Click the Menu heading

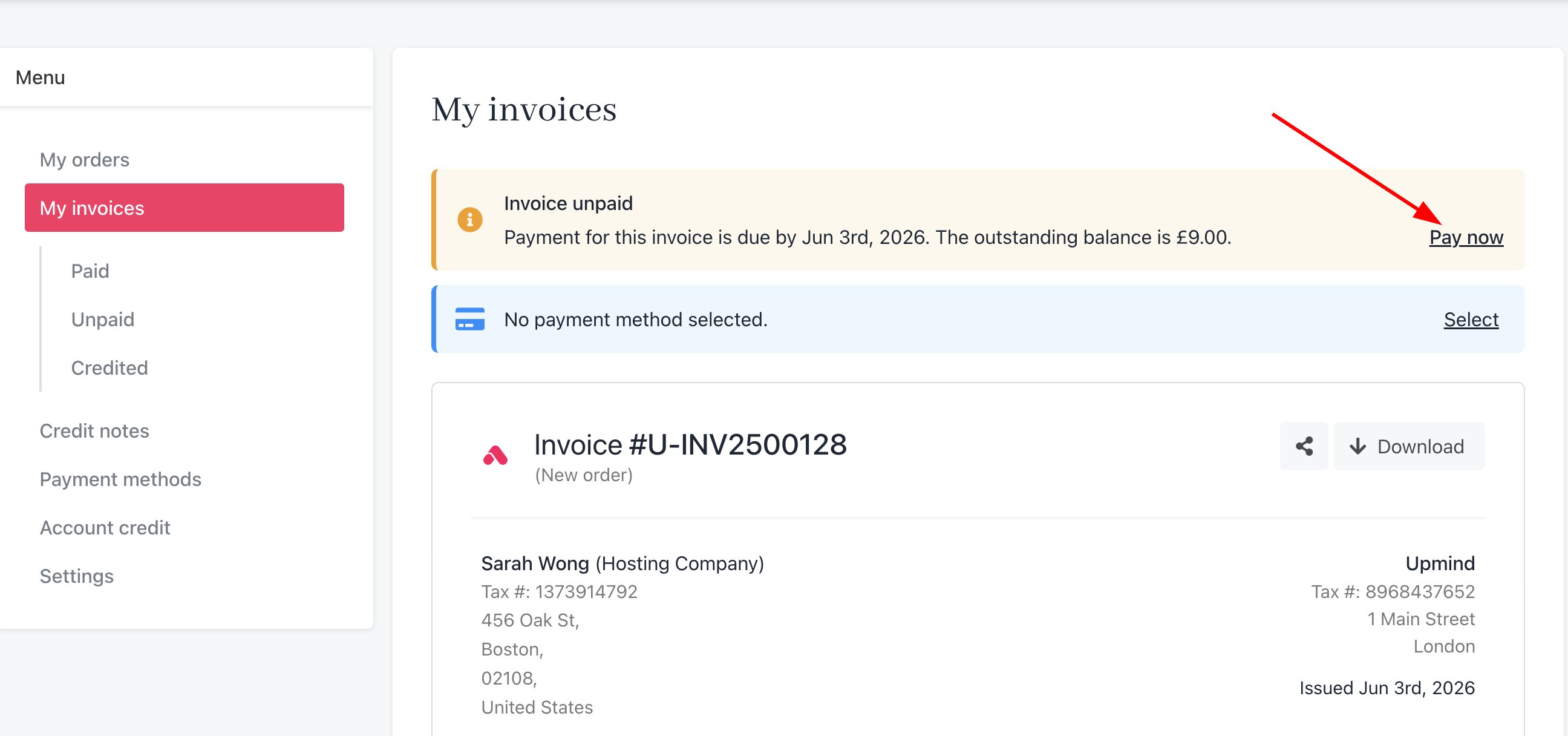40,77
